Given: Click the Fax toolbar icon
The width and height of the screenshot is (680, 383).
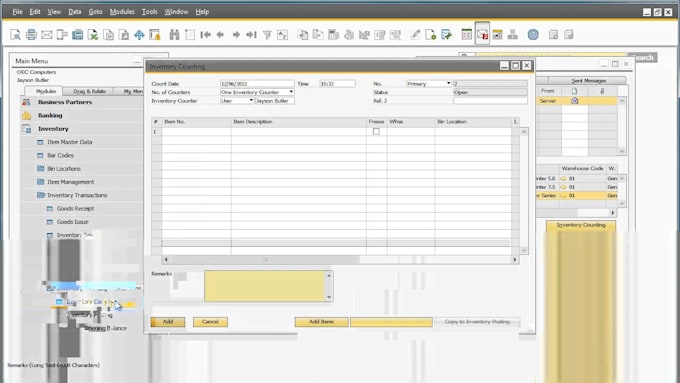Looking at the screenshot, I should click(78, 35).
